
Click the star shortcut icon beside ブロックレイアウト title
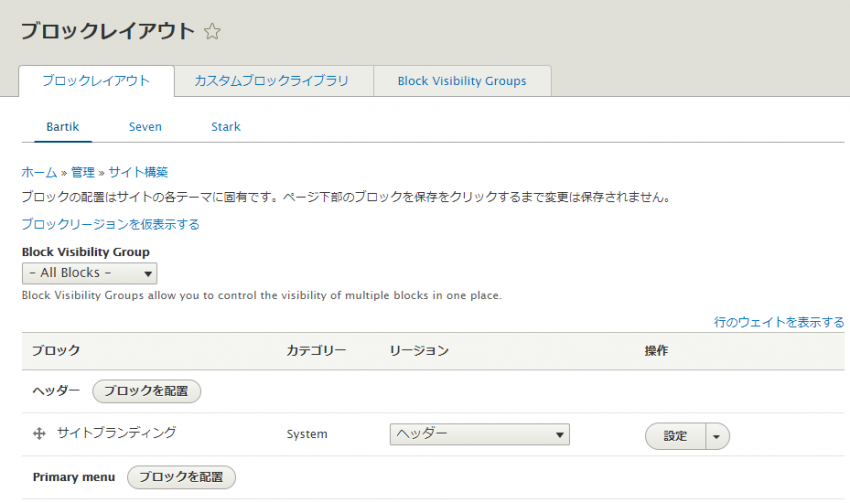[x=212, y=32]
